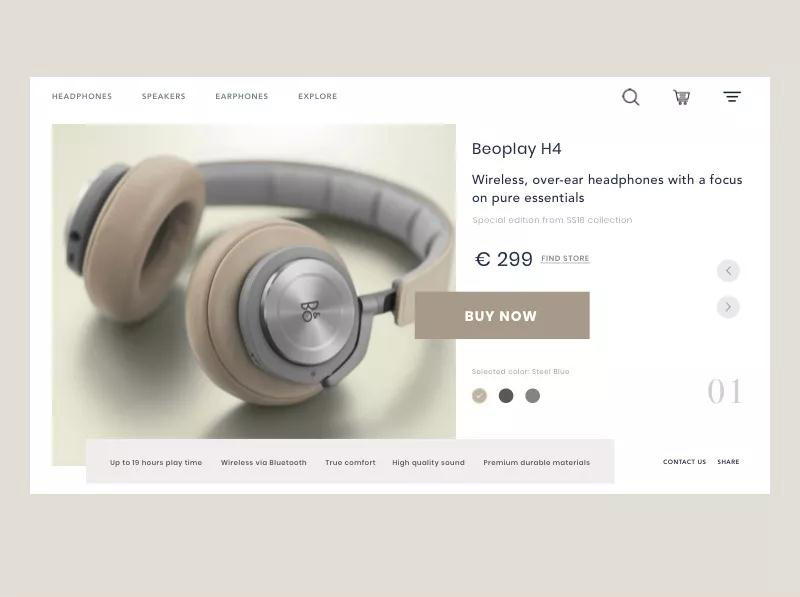Open the Speakers menu item
Viewport: 800px width, 597px height.
164,96
